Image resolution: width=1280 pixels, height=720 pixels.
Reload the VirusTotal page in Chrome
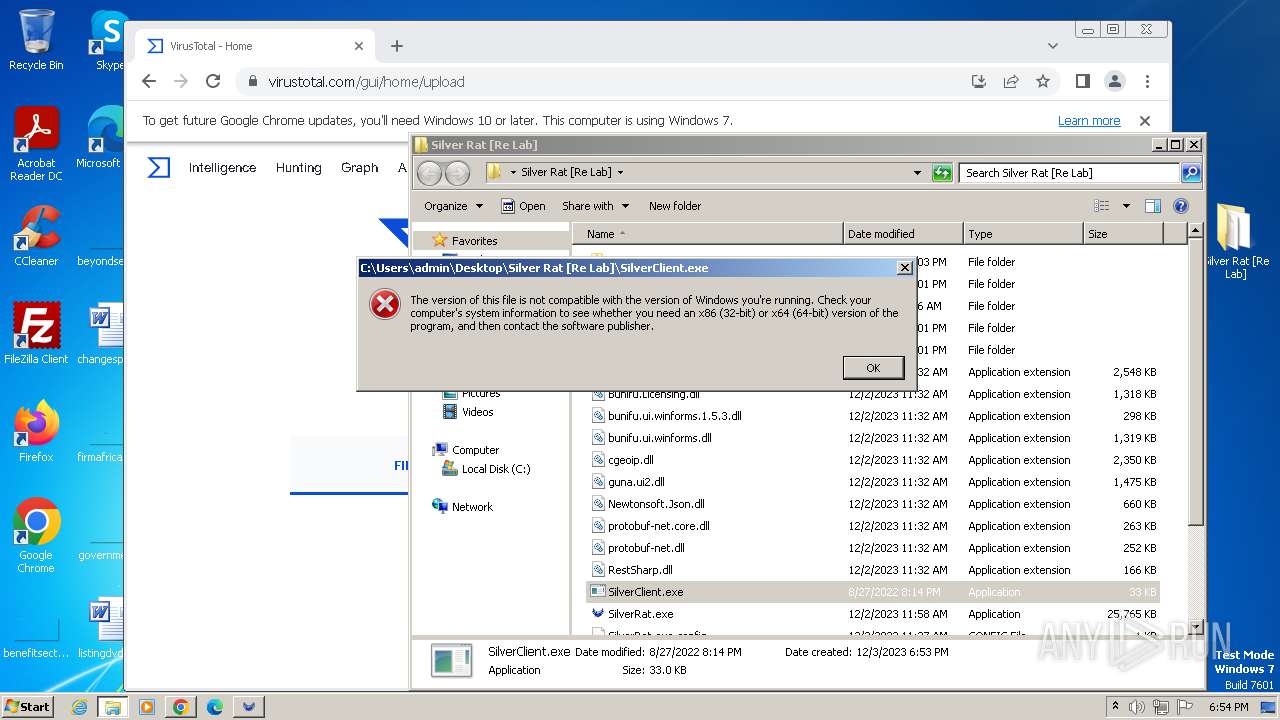pos(213,82)
